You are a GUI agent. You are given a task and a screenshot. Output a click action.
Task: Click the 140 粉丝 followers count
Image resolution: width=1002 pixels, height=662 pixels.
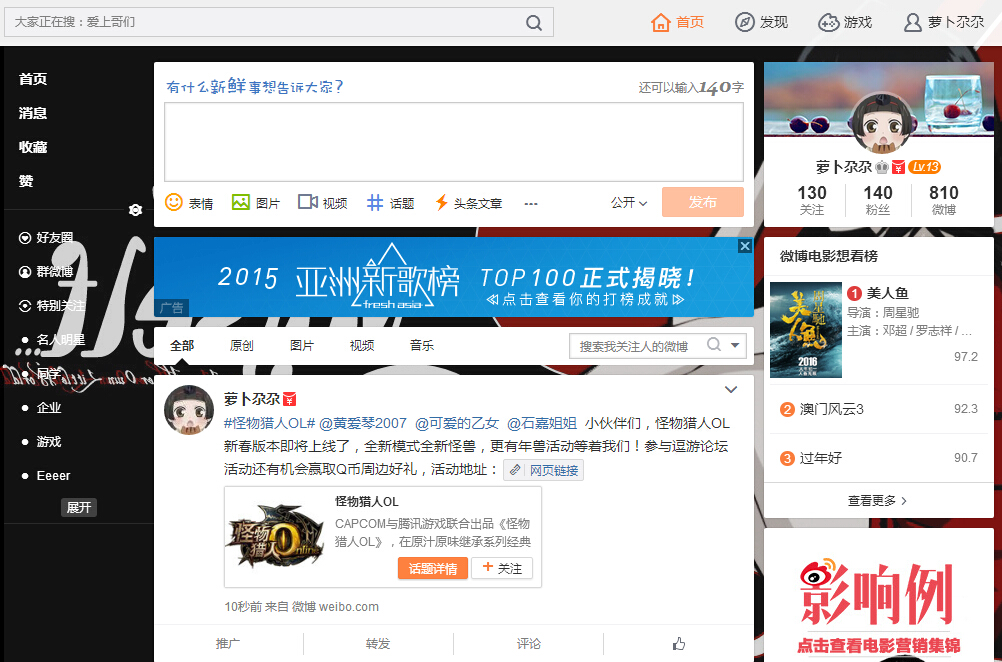(877, 200)
